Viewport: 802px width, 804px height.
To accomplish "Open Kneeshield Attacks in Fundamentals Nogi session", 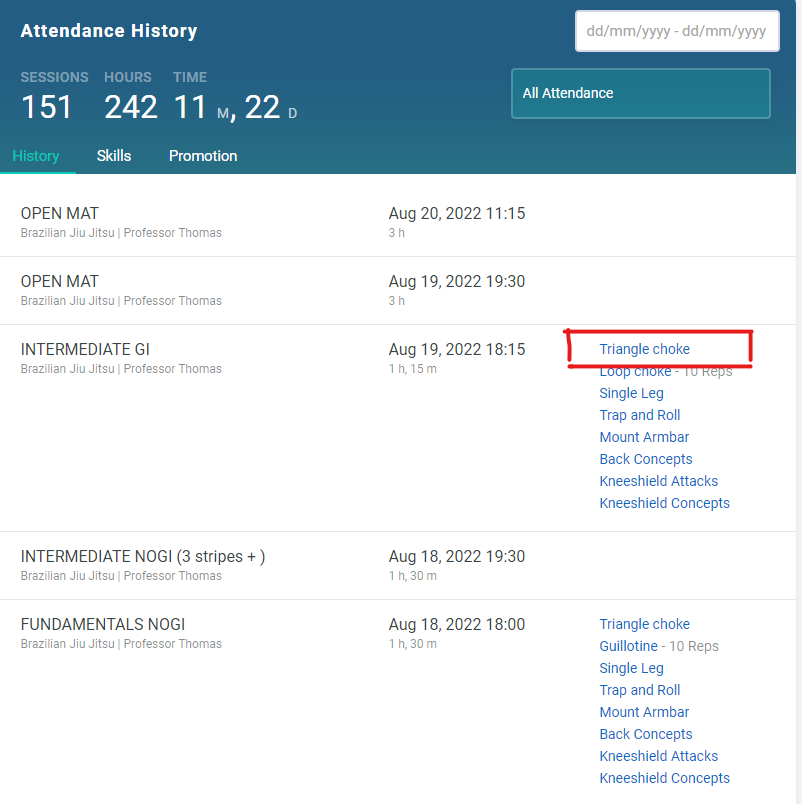I will click(659, 757).
